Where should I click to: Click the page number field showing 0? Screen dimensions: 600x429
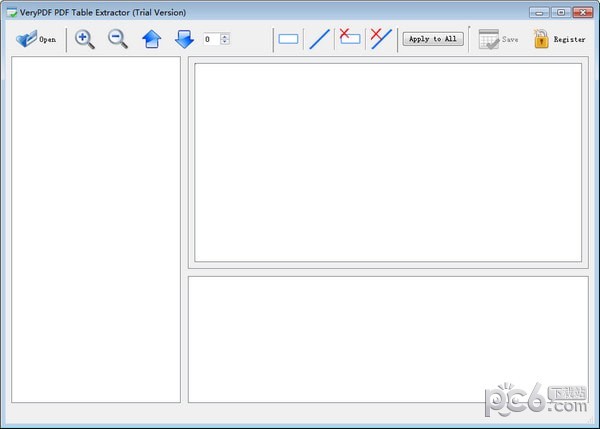212,39
